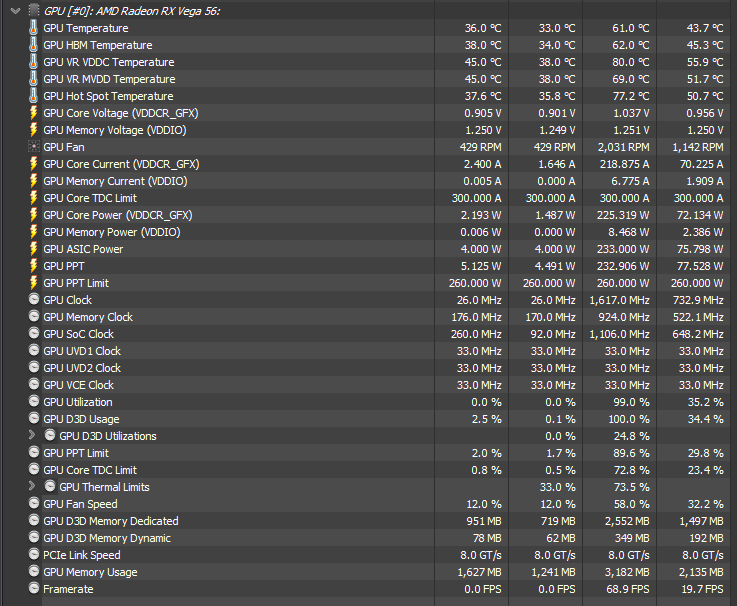Click the gauge icon for GPU Thermal Limits
Screen dimensions: 737x606
coord(50,486)
